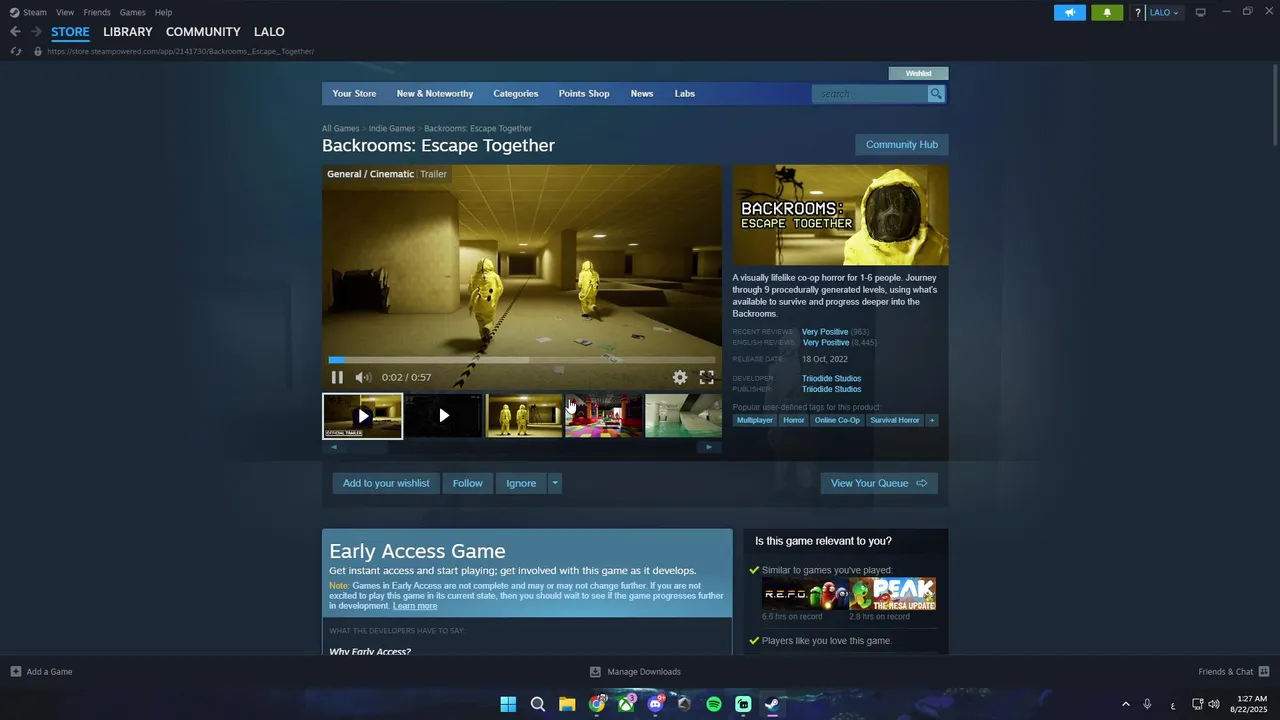Pause the trailer video
1280x720 pixels.
coord(337,377)
